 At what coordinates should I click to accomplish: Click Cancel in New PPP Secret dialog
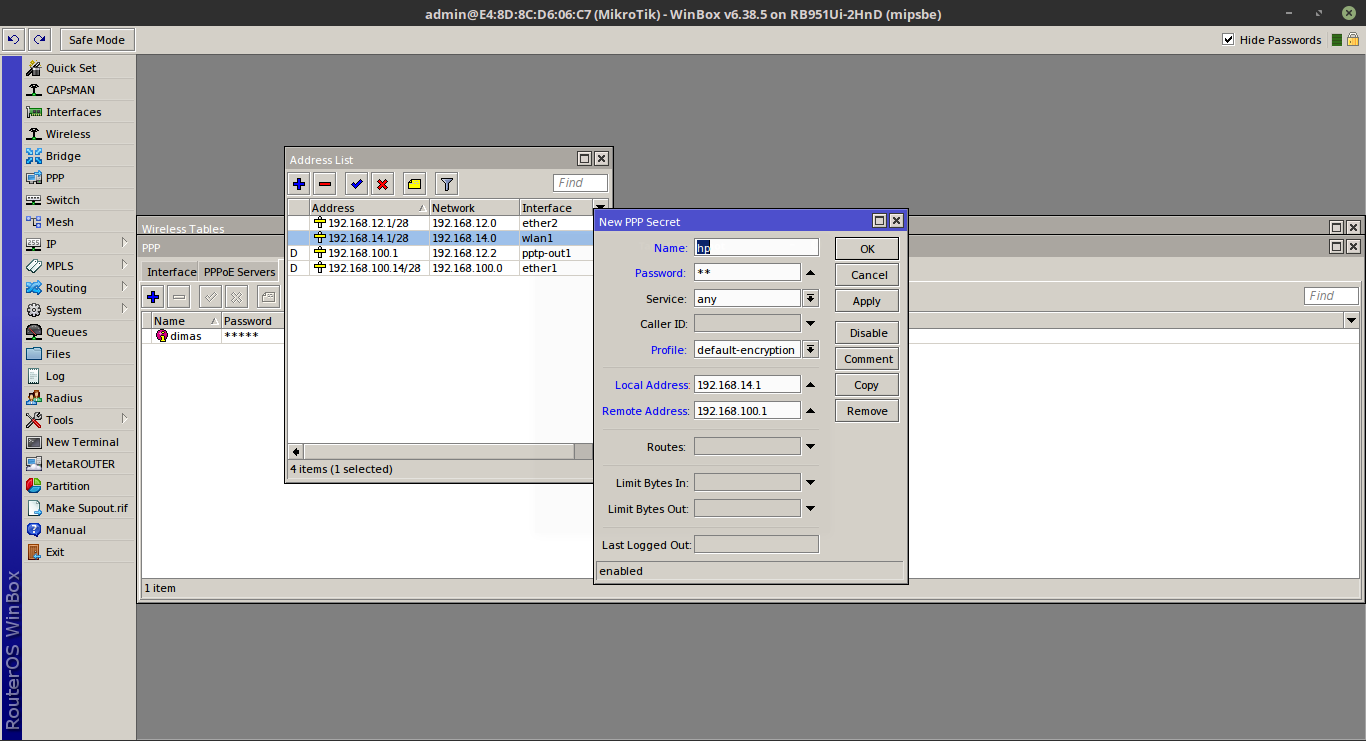click(x=867, y=275)
